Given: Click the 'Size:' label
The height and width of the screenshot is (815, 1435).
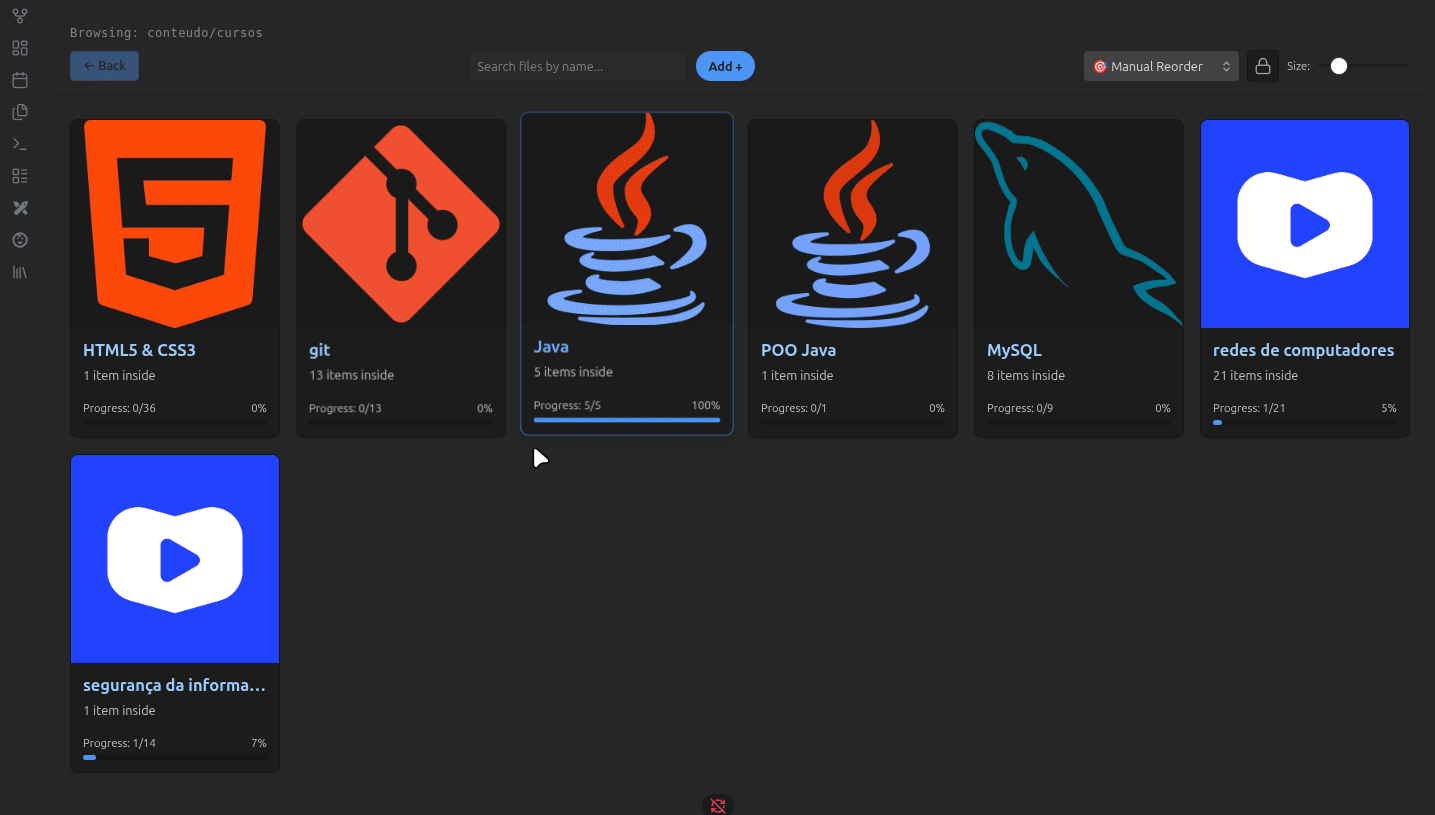Looking at the screenshot, I should [x=1298, y=66].
